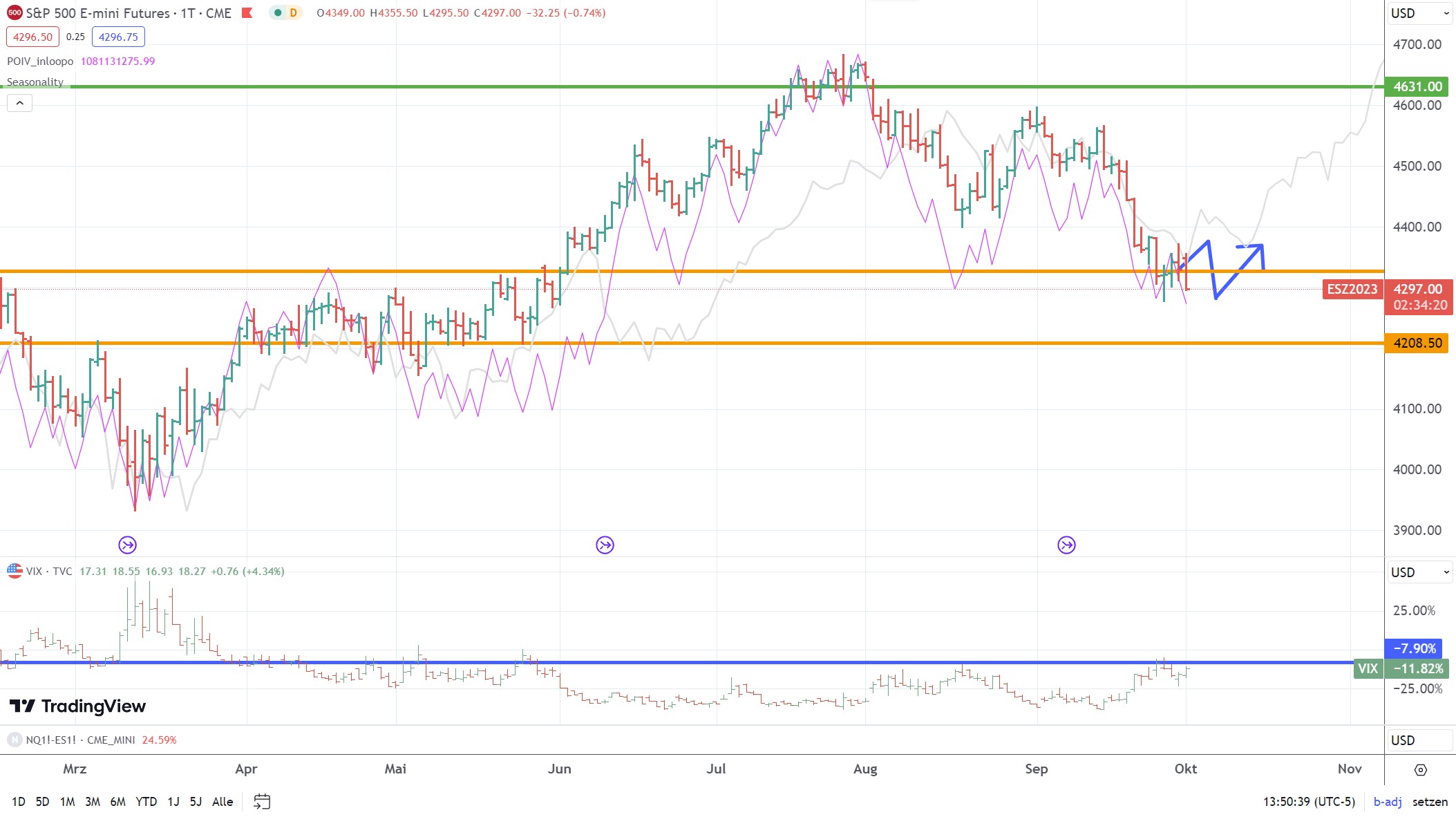1456x817 pixels.
Task: Click the rollover marker icon near June
Action: (x=605, y=545)
